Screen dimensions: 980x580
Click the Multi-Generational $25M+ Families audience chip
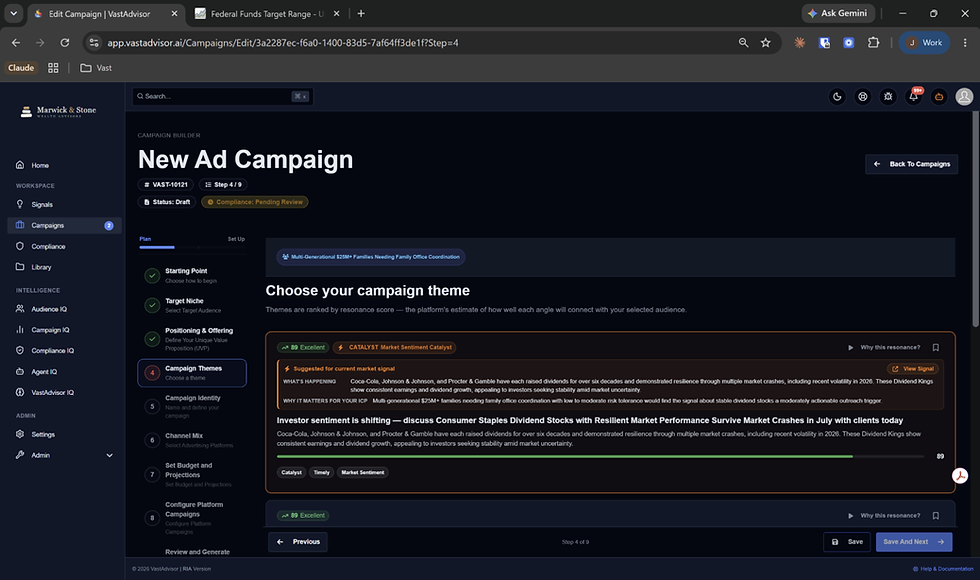click(371, 257)
